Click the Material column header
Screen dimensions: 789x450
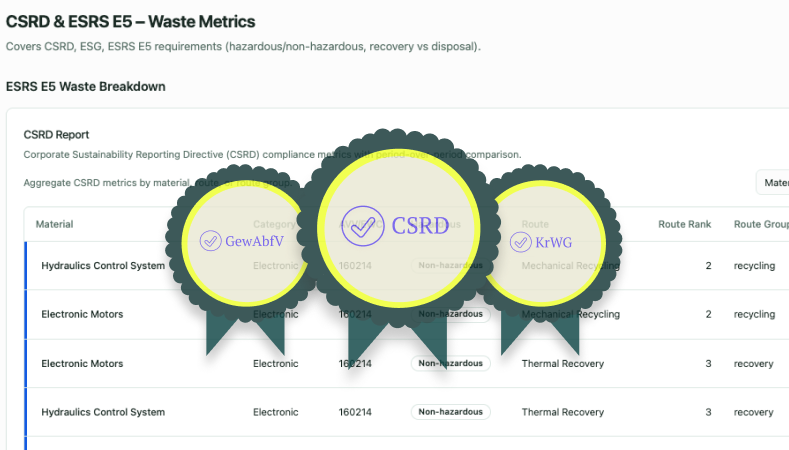point(54,224)
